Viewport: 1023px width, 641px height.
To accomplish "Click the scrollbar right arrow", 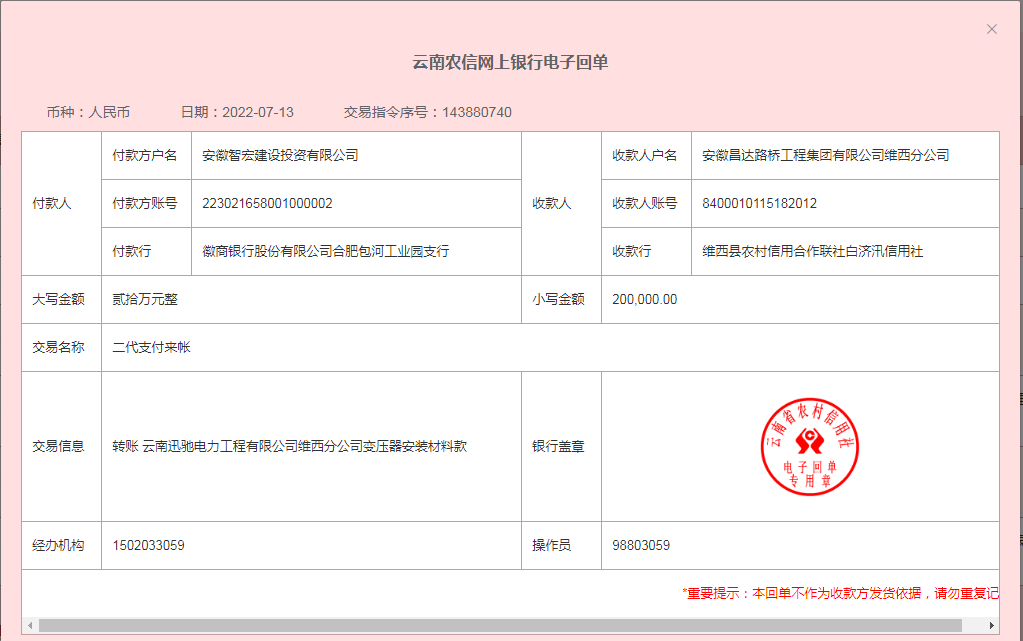I will pos(993,625).
